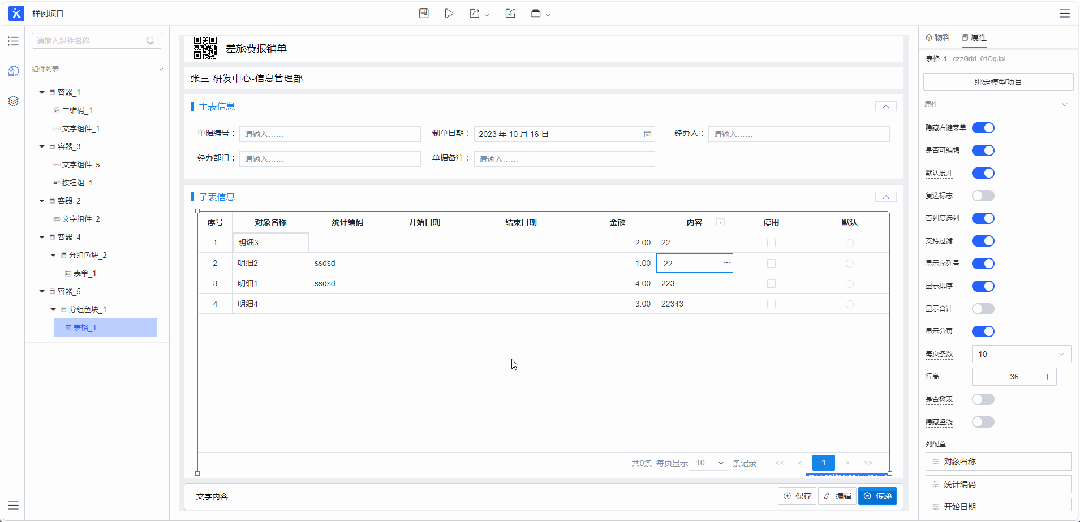
Task: Open the hamburger menu at top right
Action: (1064, 14)
